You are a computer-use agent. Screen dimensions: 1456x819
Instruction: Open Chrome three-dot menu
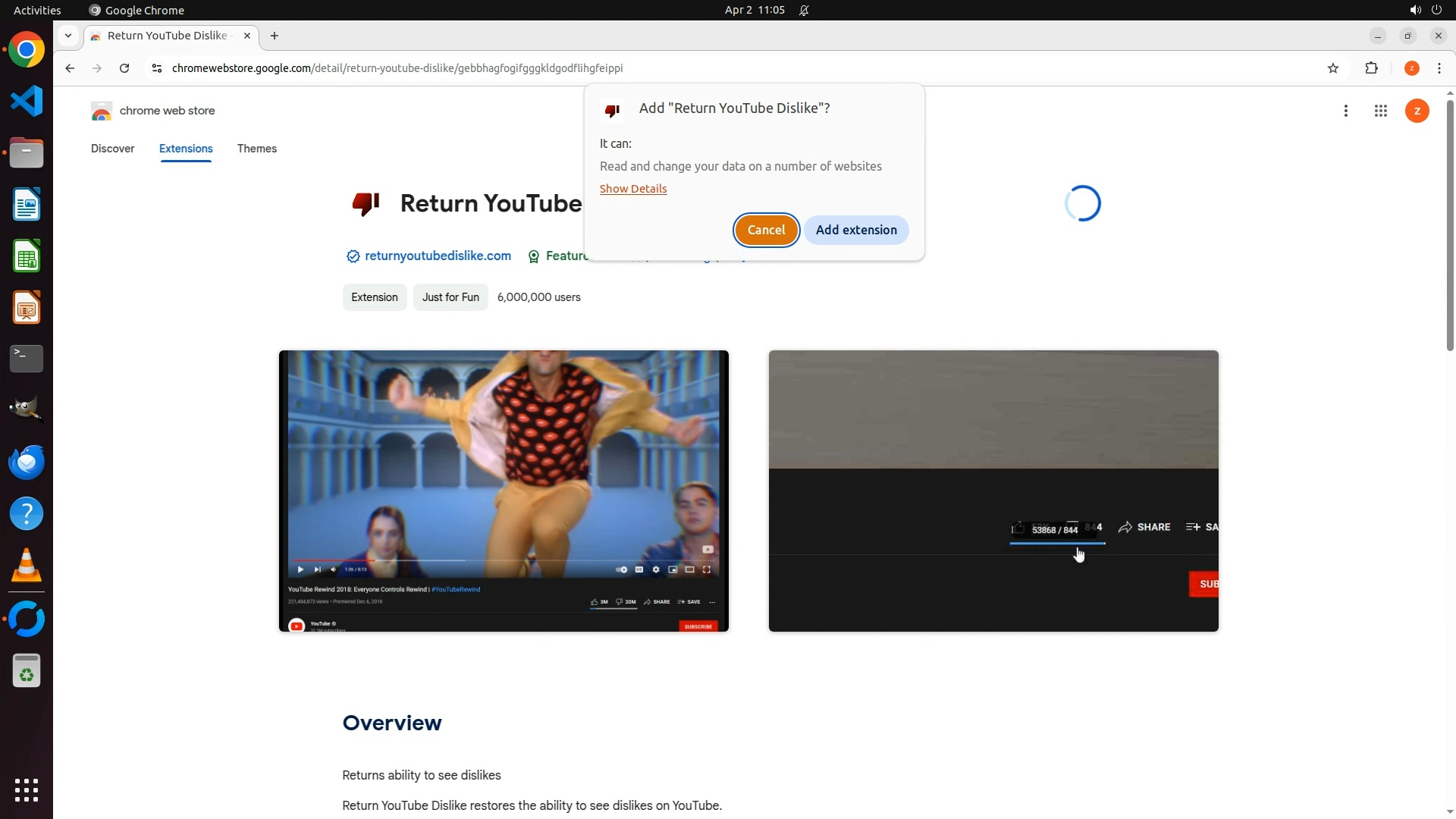click(x=1439, y=68)
